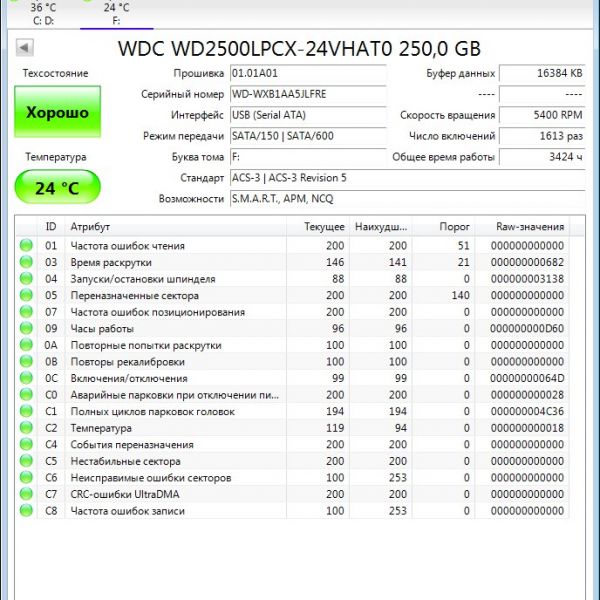Click the Хорошо health status button
Viewport: 600px width, 600px height.
[57, 112]
